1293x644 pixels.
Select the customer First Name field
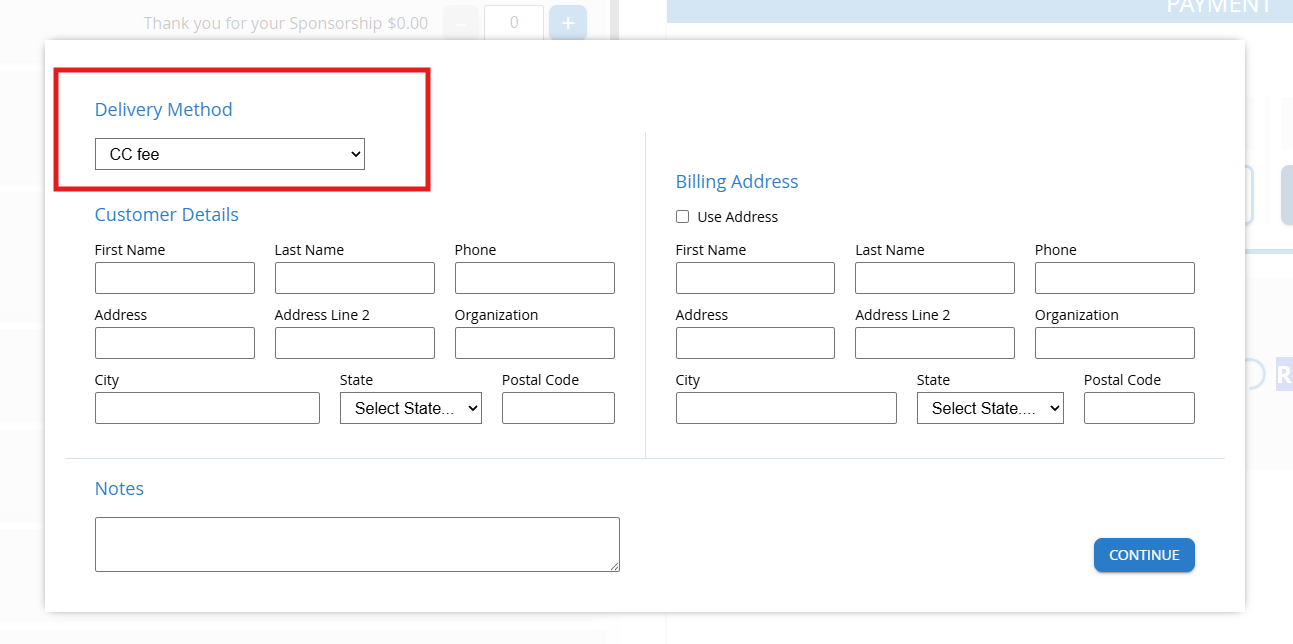[x=175, y=278]
